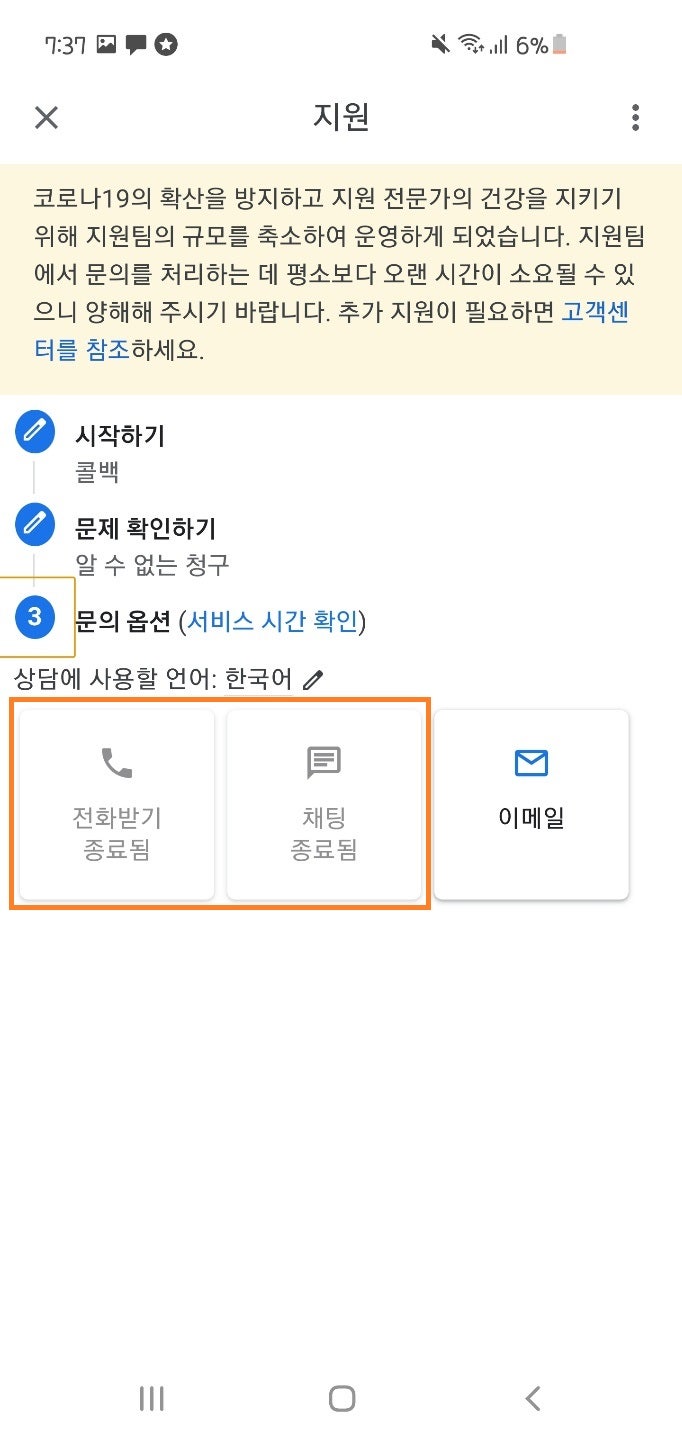682x1440 pixels.
Task: Open the 서비스 시간 확인 link
Action: 272,622
